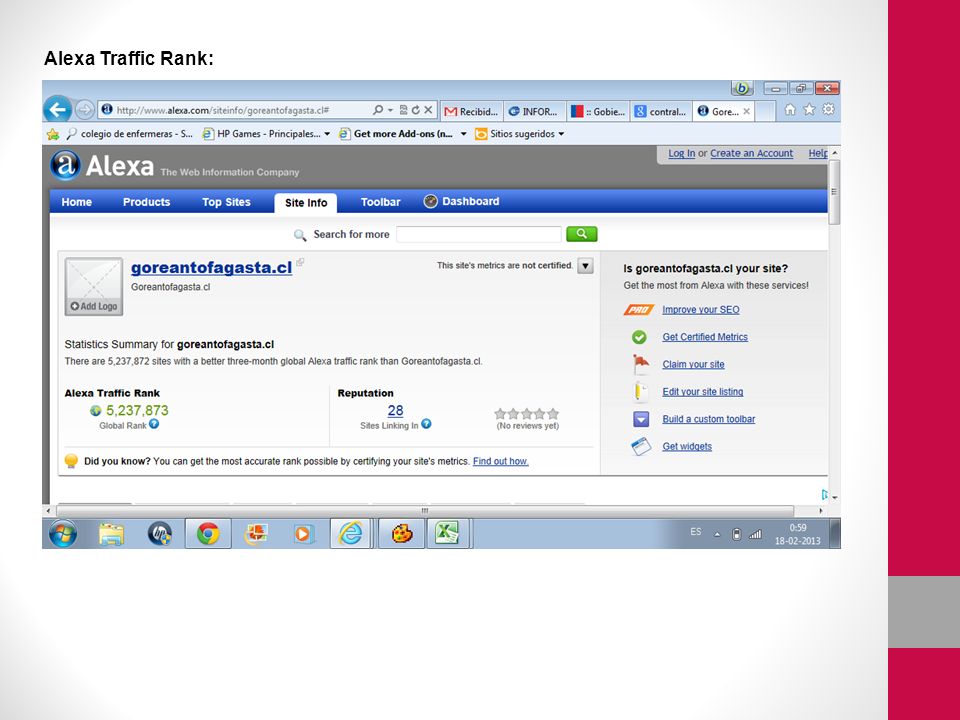The image size is (960, 720).
Task: Click the lightbulb Did you know icon
Action: pyautogui.click(x=72, y=461)
